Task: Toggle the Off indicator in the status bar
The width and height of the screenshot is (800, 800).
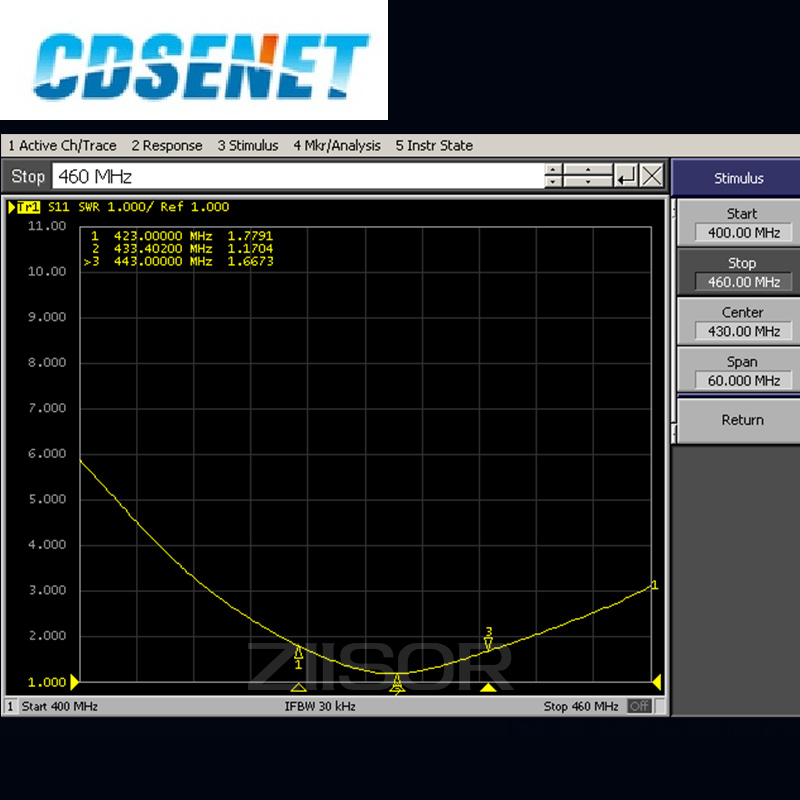Action: click(638, 706)
